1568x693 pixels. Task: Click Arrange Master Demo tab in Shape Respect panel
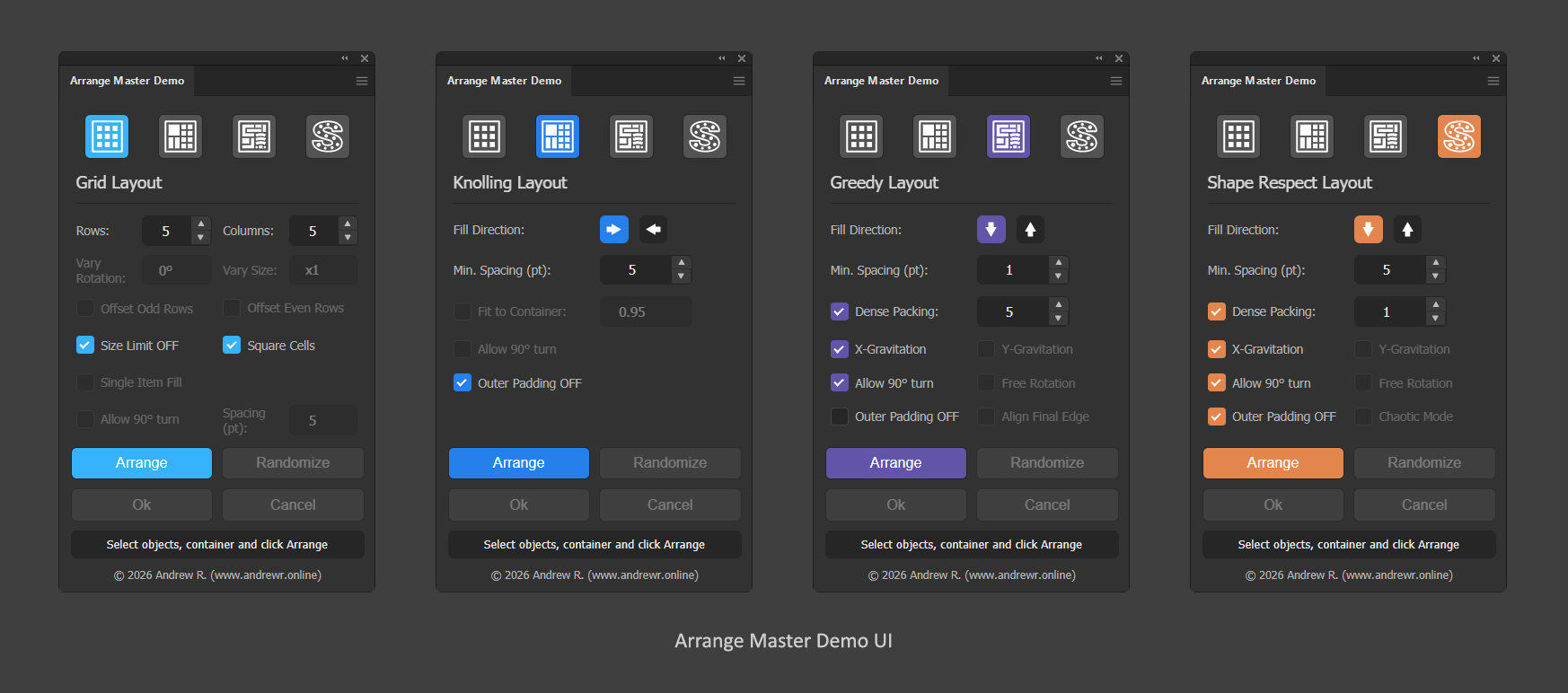1258,81
